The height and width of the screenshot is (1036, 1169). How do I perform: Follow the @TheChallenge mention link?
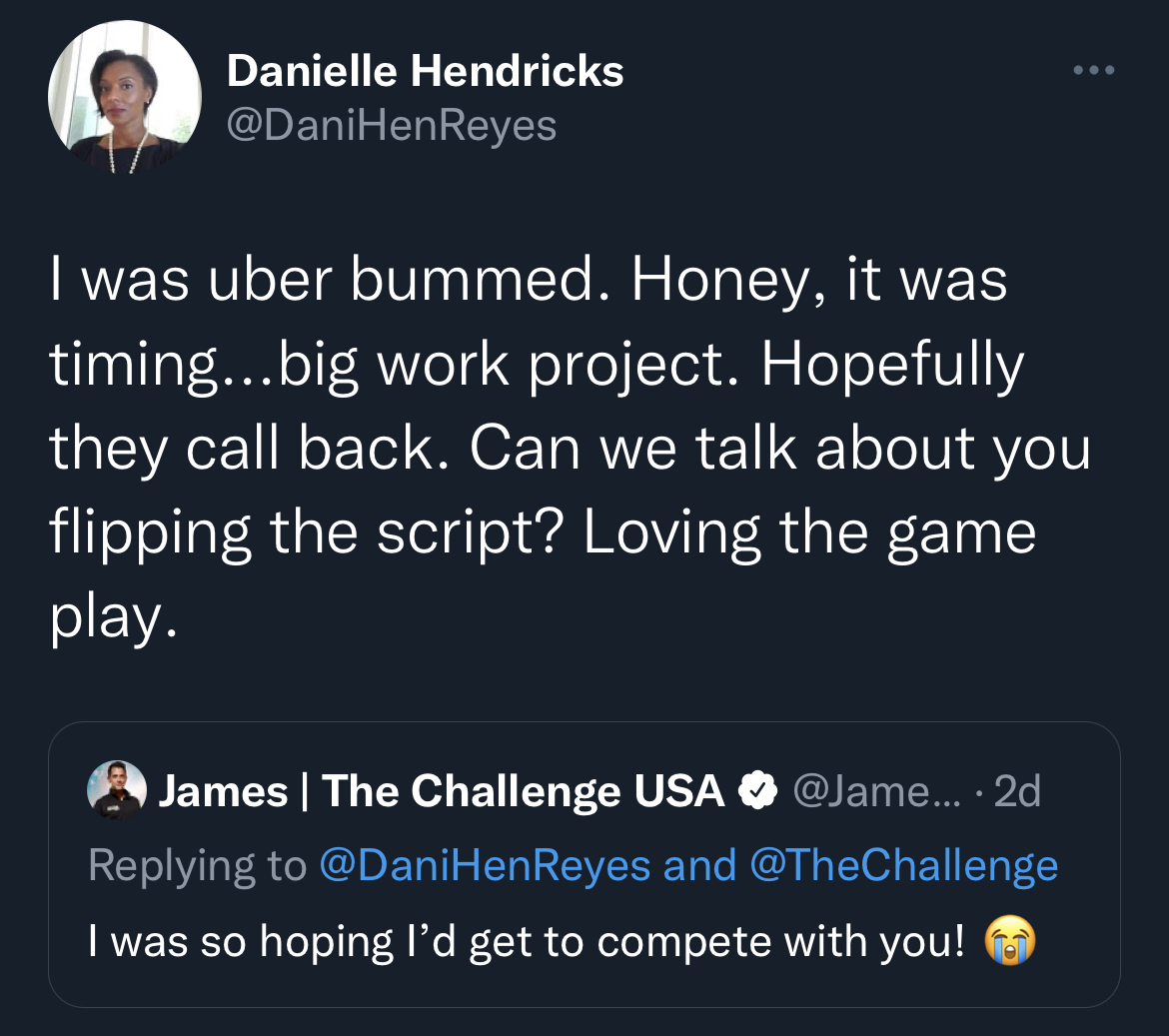click(x=903, y=865)
